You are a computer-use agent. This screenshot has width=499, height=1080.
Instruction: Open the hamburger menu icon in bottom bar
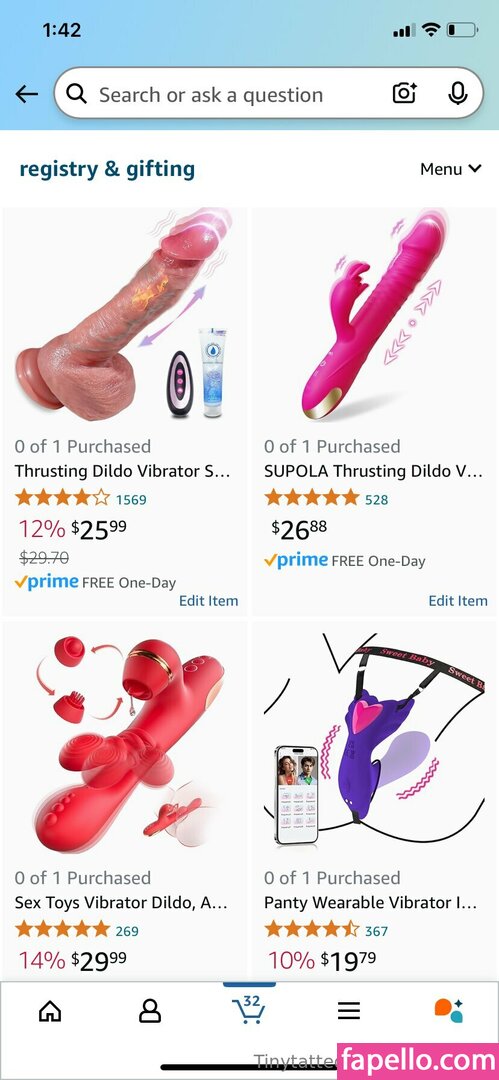point(349,1010)
